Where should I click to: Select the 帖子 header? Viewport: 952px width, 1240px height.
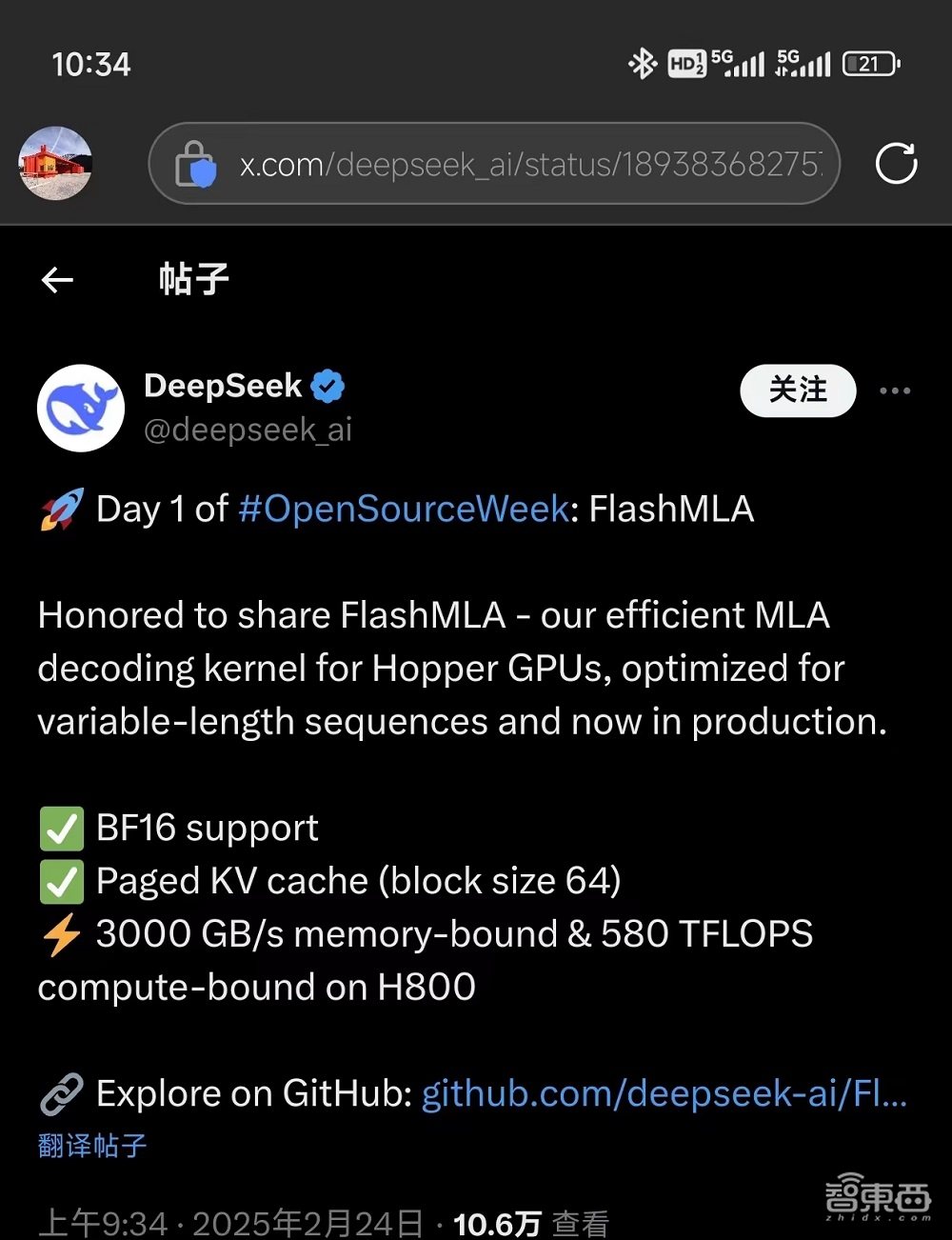(x=192, y=278)
